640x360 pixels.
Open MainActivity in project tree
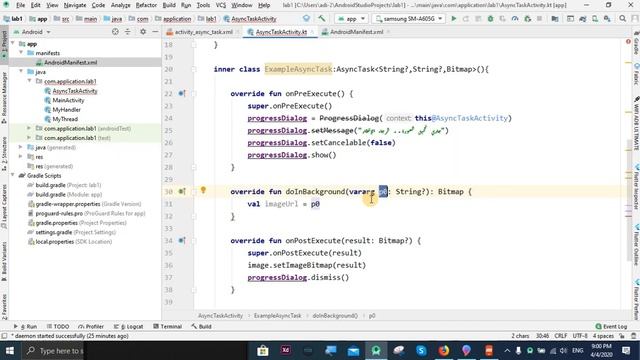pyautogui.click(x=68, y=100)
